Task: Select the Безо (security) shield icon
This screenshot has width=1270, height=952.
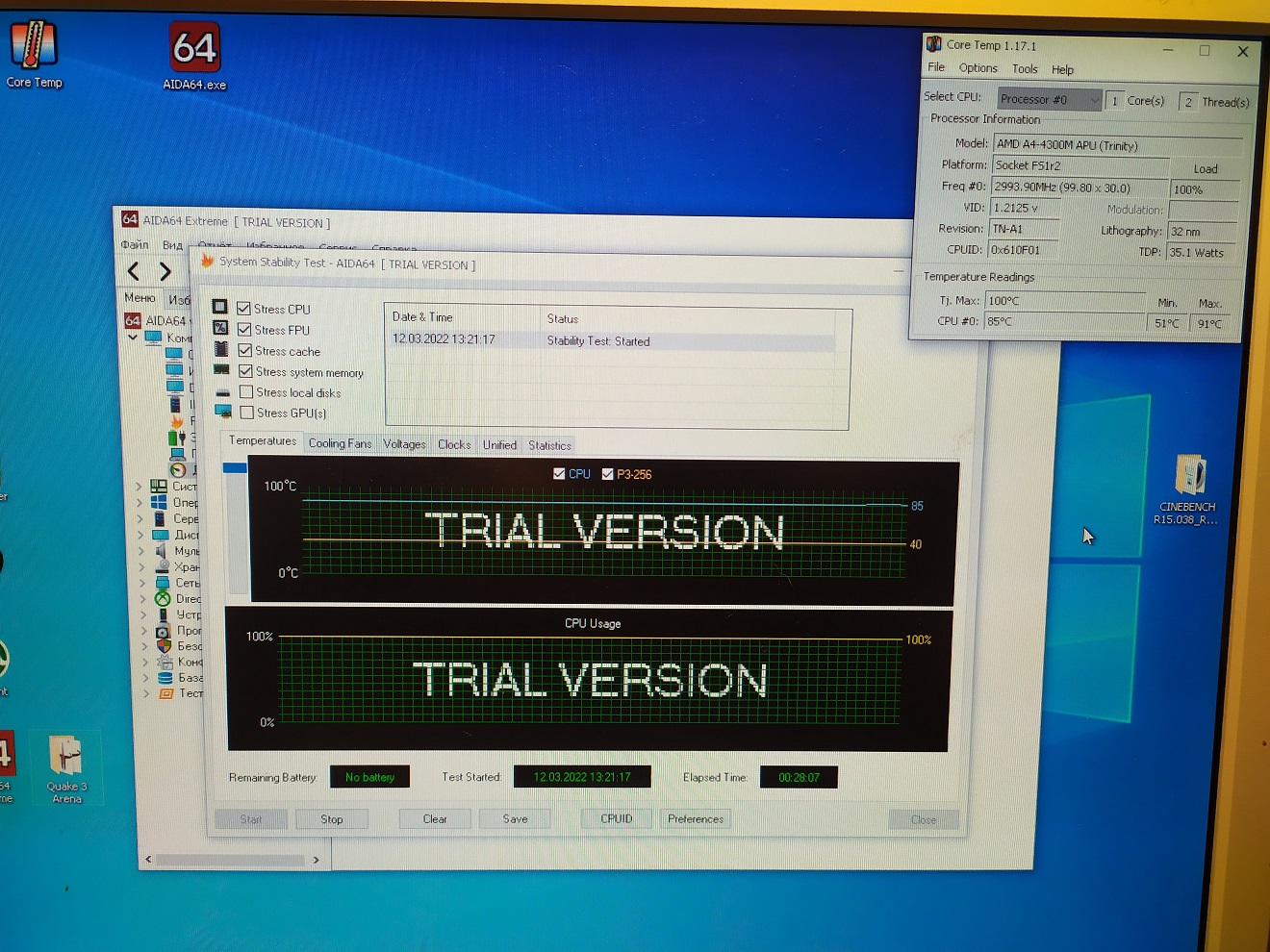Action: click(165, 646)
